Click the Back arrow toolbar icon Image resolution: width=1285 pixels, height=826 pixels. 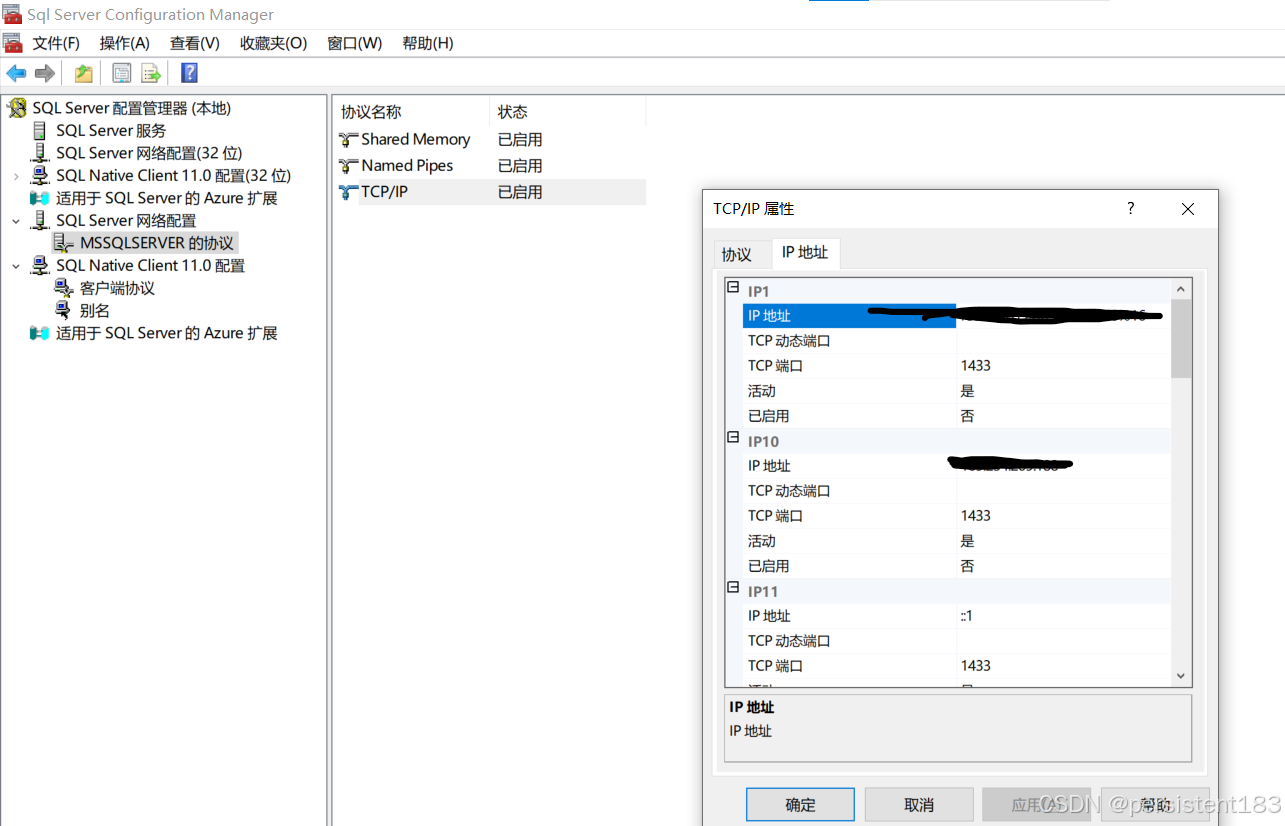(16, 73)
